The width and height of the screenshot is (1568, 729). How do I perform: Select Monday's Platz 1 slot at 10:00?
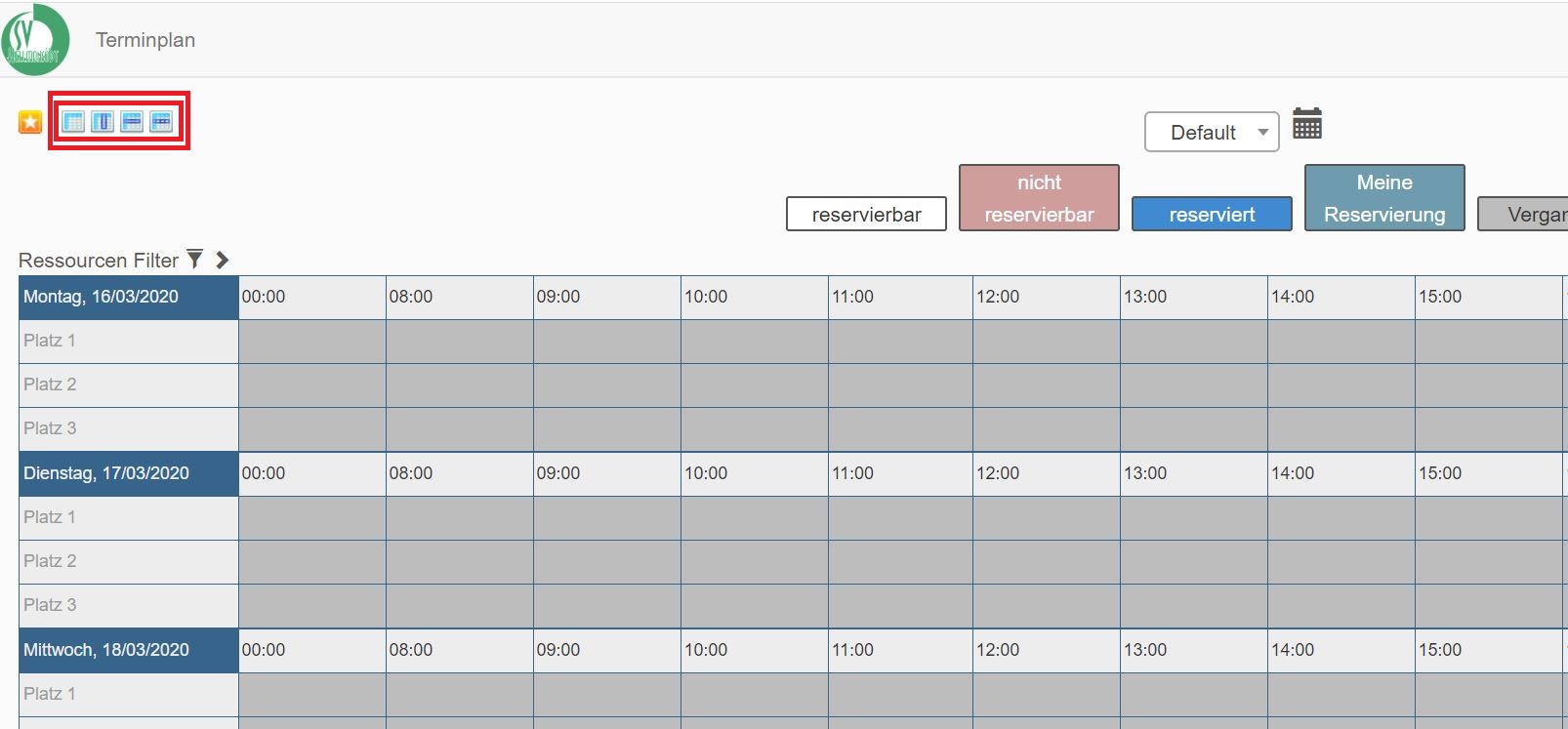pyautogui.click(x=754, y=341)
